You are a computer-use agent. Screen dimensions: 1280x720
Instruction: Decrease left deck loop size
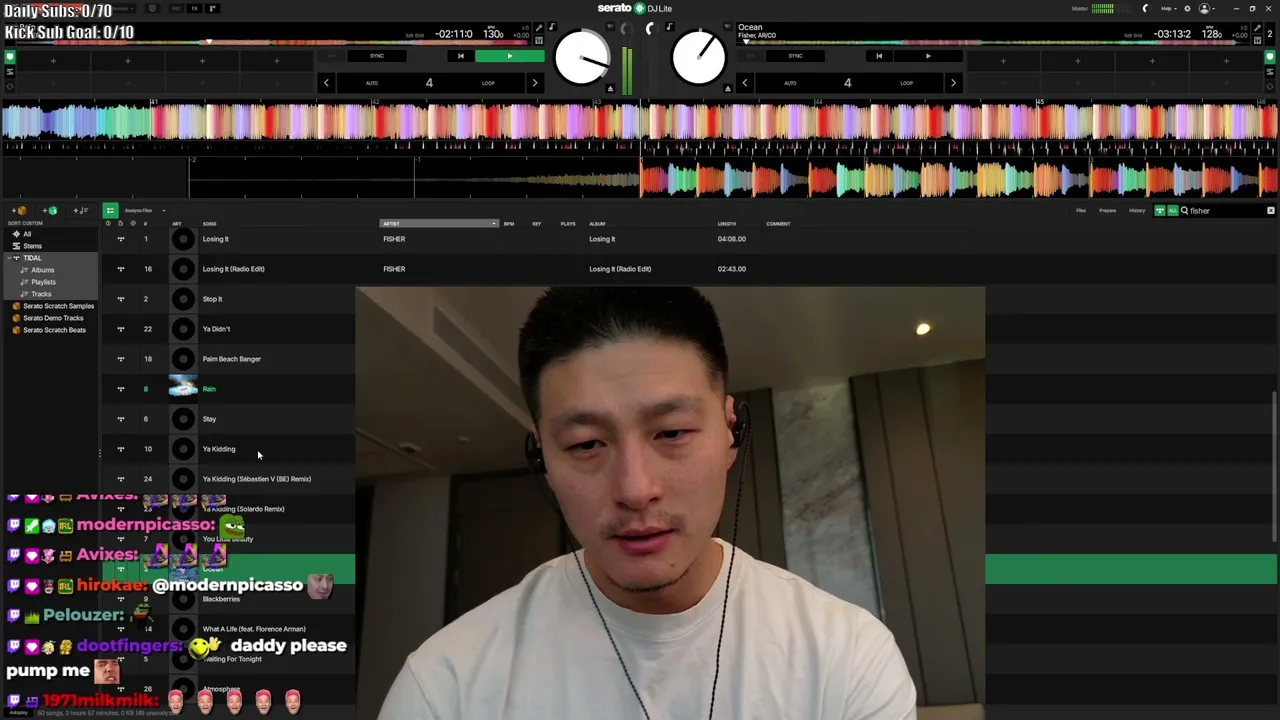click(x=326, y=83)
